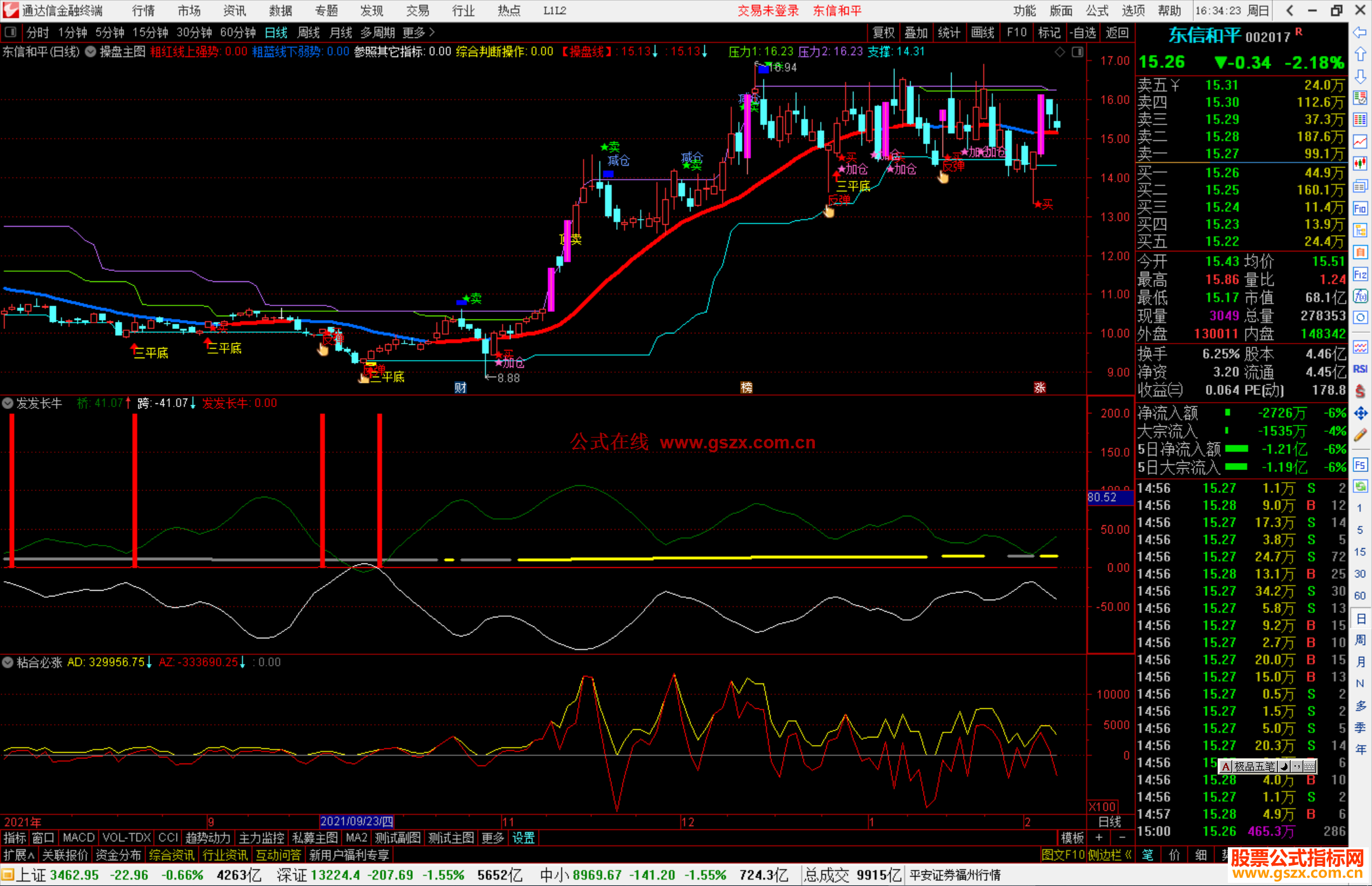Viewport: 1372px width, 886px height.
Task: Select the 月 monthly period in sidebar
Action: pyautogui.click(x=1360, y=662)
